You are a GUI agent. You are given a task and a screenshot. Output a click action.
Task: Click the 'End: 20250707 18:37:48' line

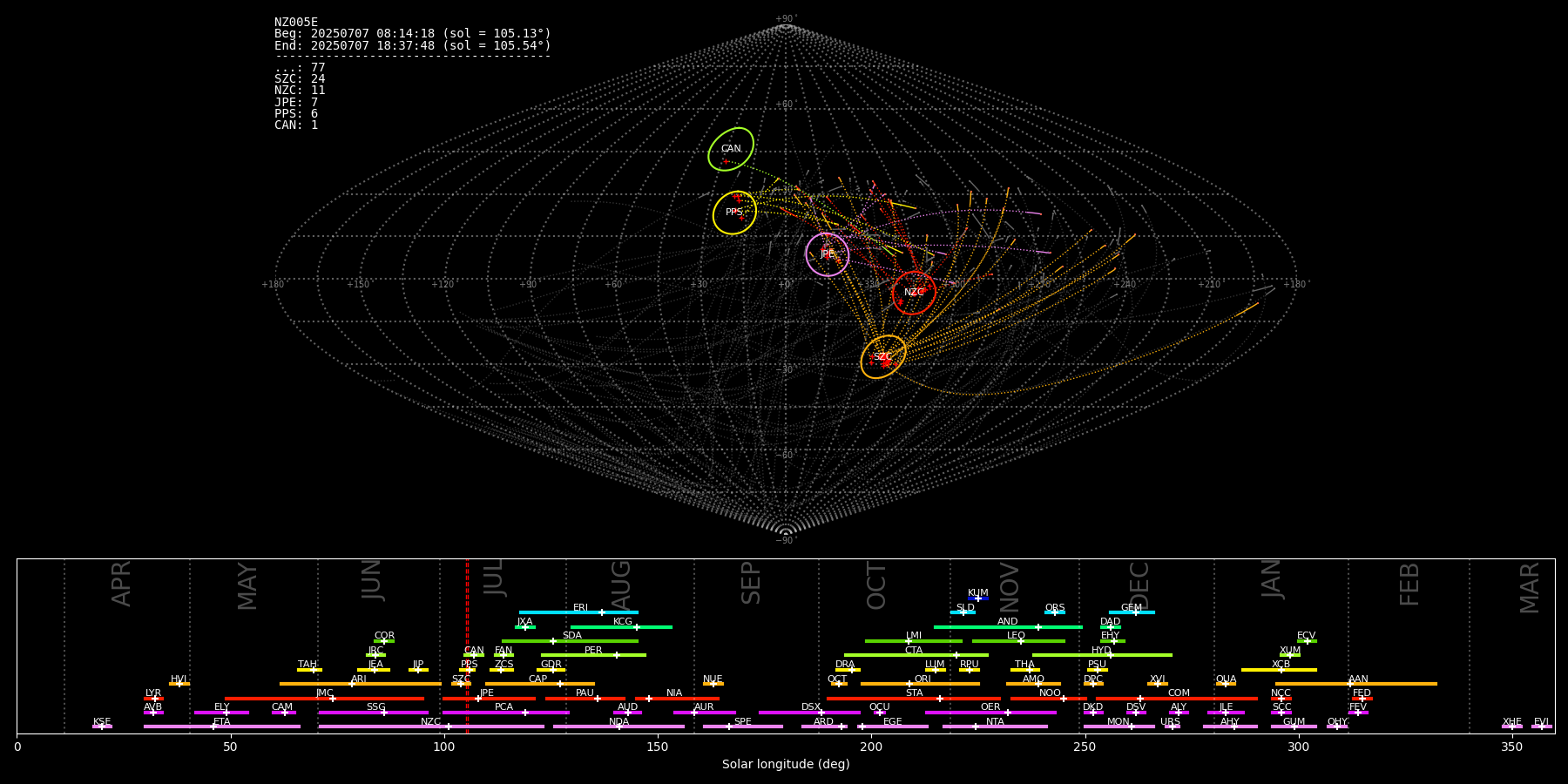coord(413,45)
